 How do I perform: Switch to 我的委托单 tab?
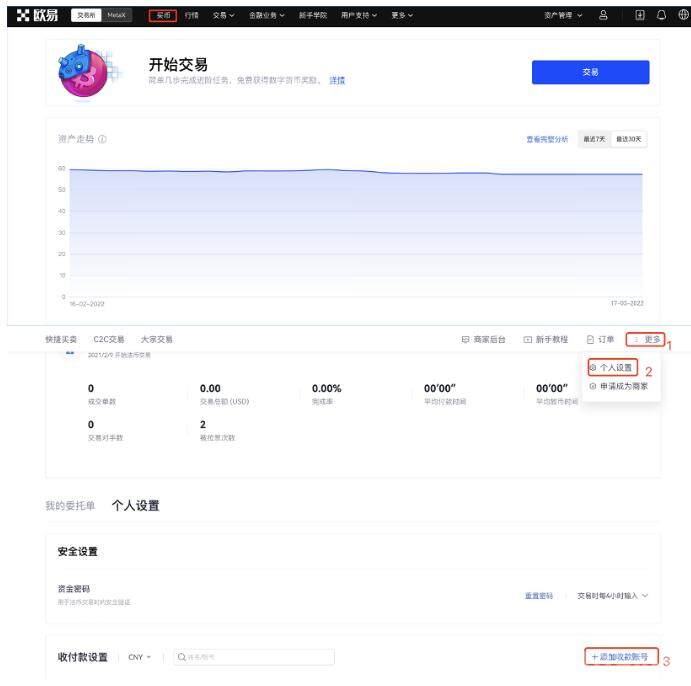point(70,506)
